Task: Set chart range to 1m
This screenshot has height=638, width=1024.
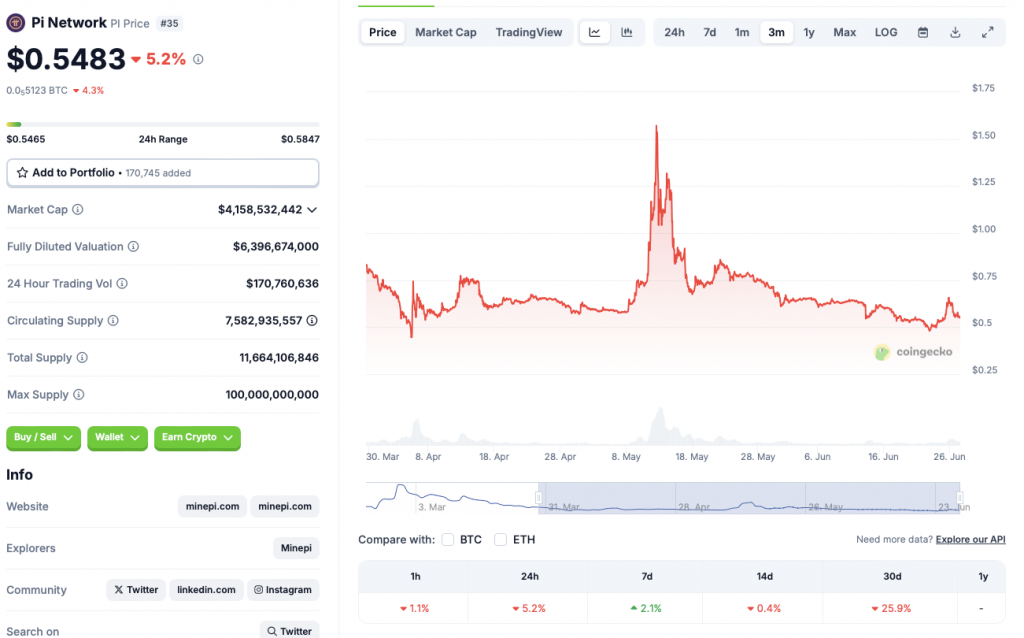Action: pyautogui.click(x=742, y=32)
